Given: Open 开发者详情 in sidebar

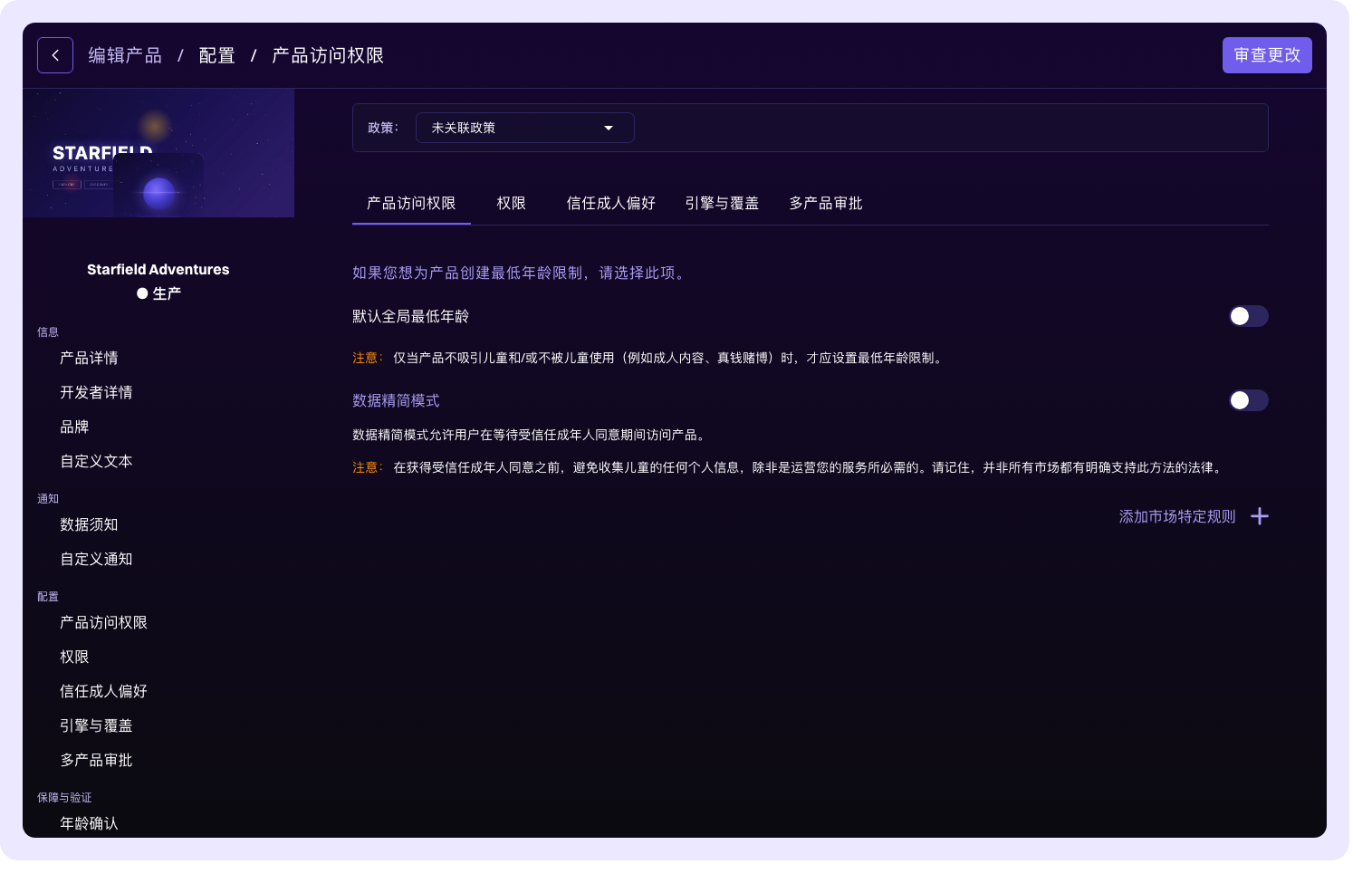Looking at the screenshot, I should 96,392.
